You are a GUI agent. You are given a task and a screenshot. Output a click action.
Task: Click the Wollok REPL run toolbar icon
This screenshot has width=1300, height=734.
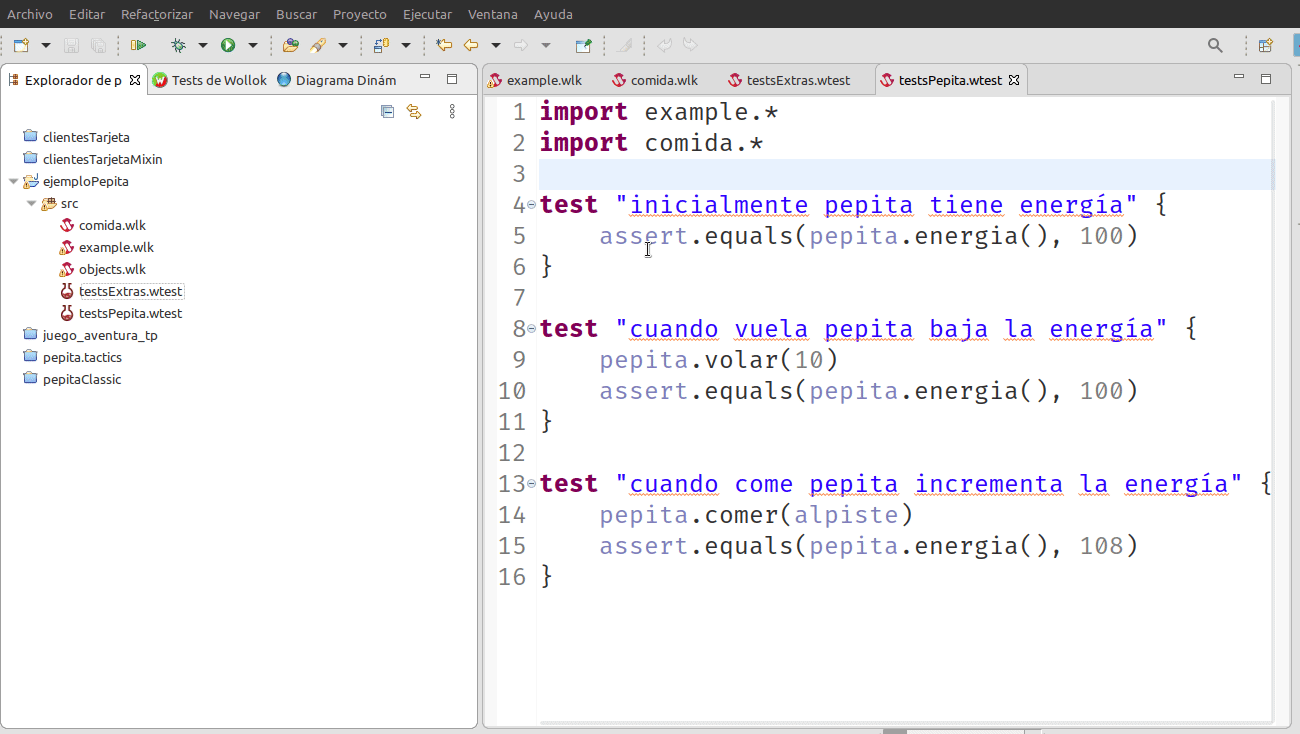coord(138,45)
